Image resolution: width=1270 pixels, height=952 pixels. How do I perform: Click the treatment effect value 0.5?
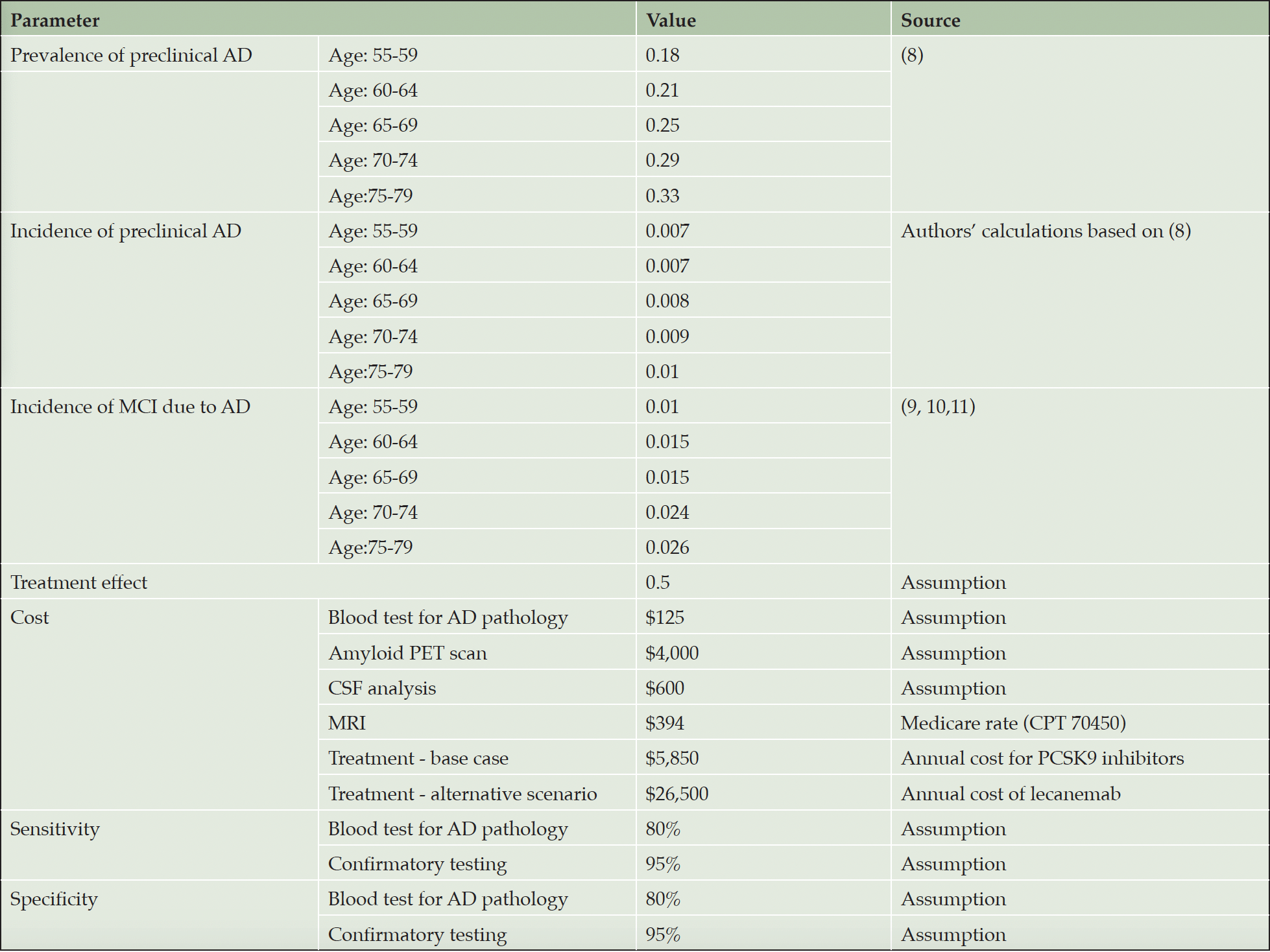[x=658, y=583]
